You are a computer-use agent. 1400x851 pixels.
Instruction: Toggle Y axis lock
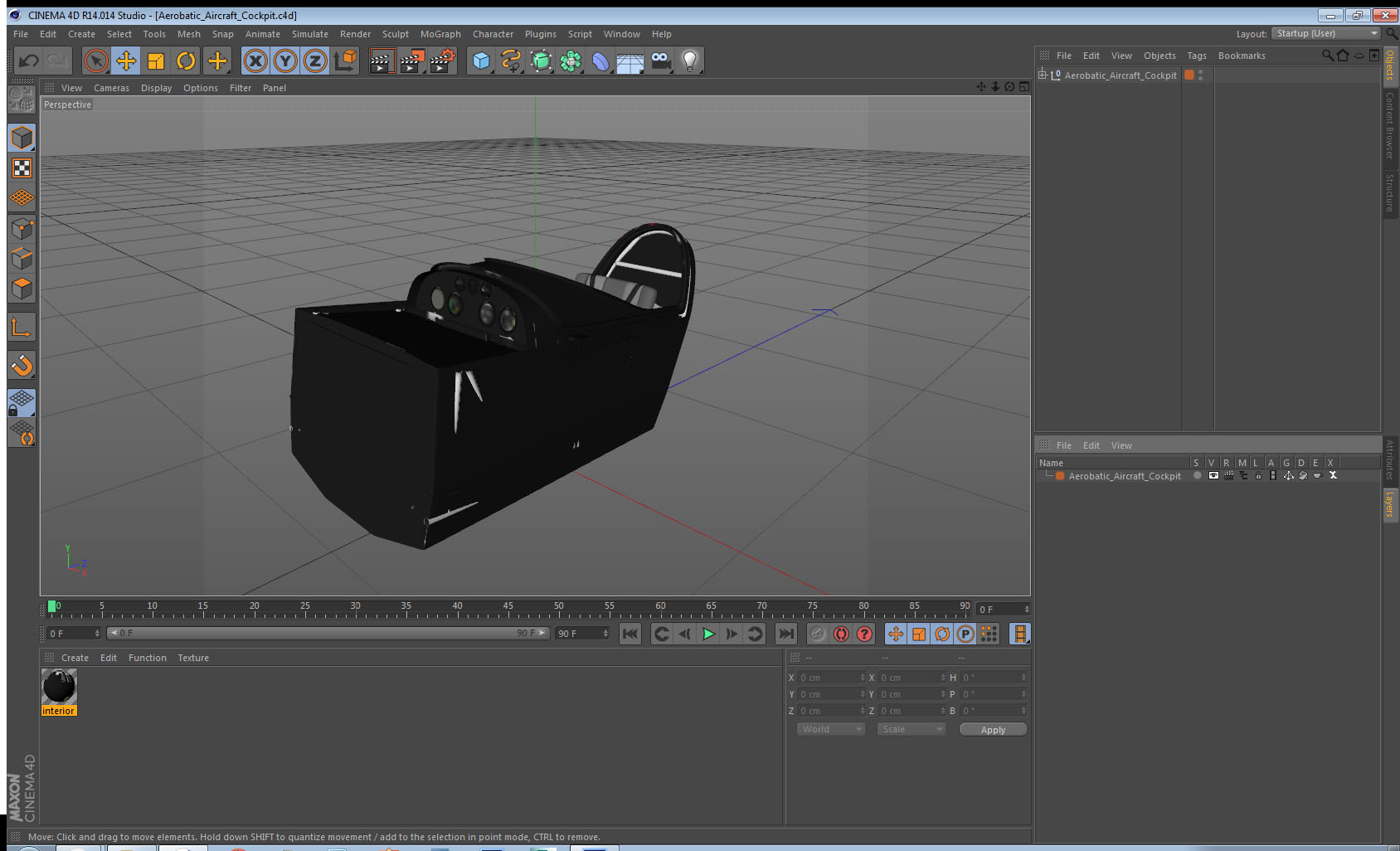point(285,61)
